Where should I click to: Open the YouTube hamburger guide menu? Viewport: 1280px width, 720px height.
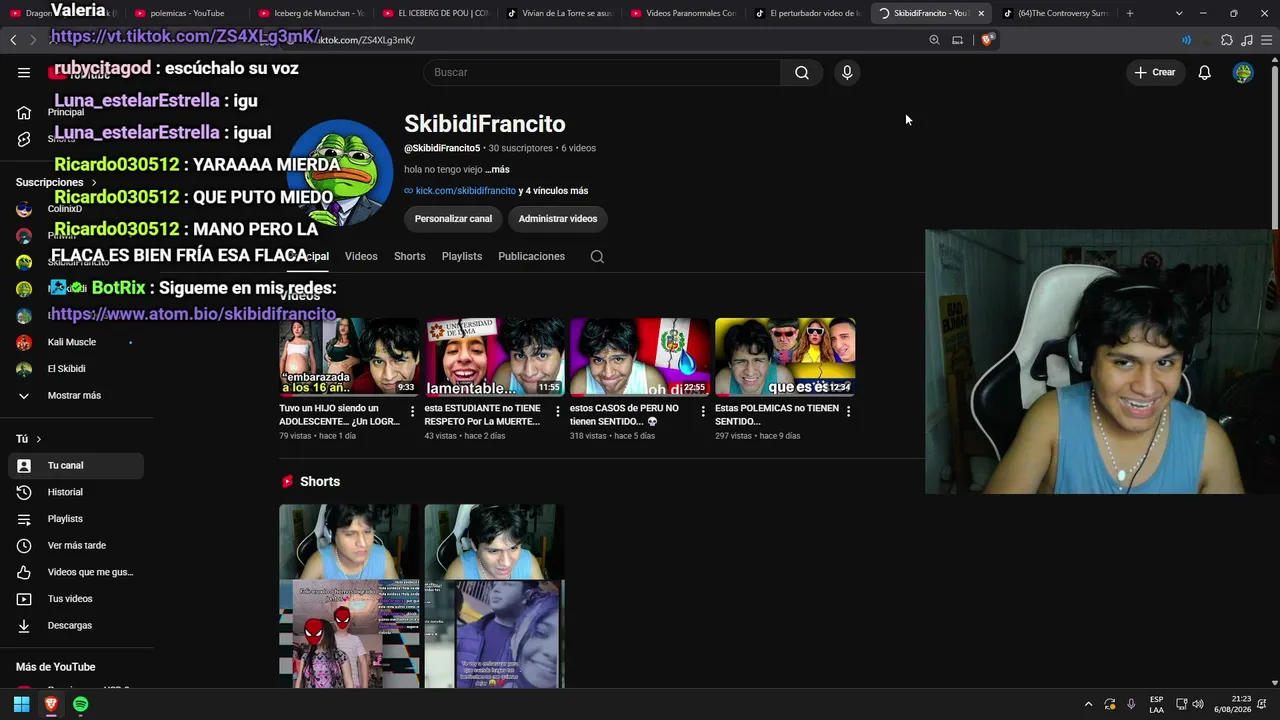pyautogui.click(x=24, y=72)
